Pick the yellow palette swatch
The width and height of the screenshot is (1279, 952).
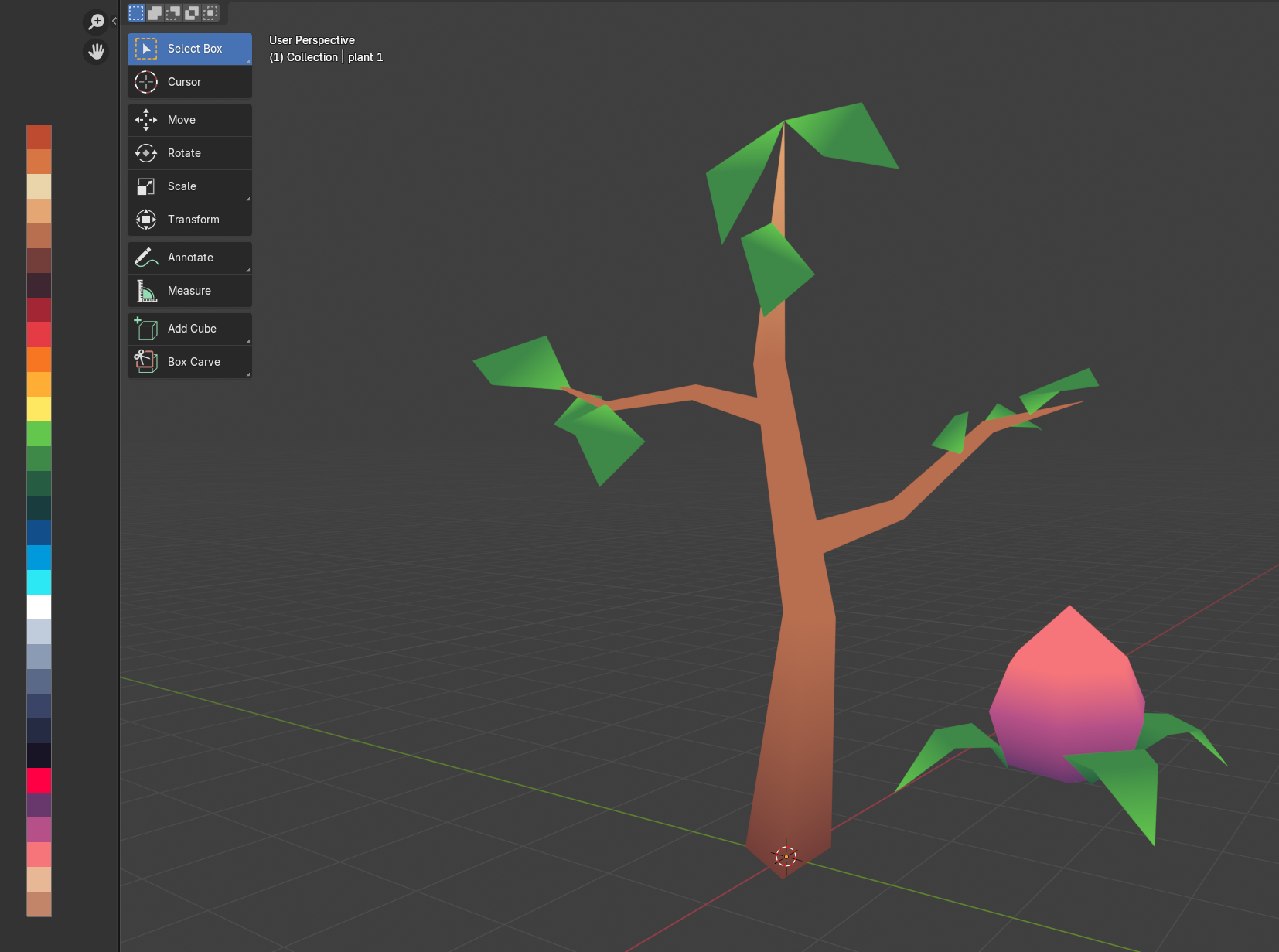(39, 409)
